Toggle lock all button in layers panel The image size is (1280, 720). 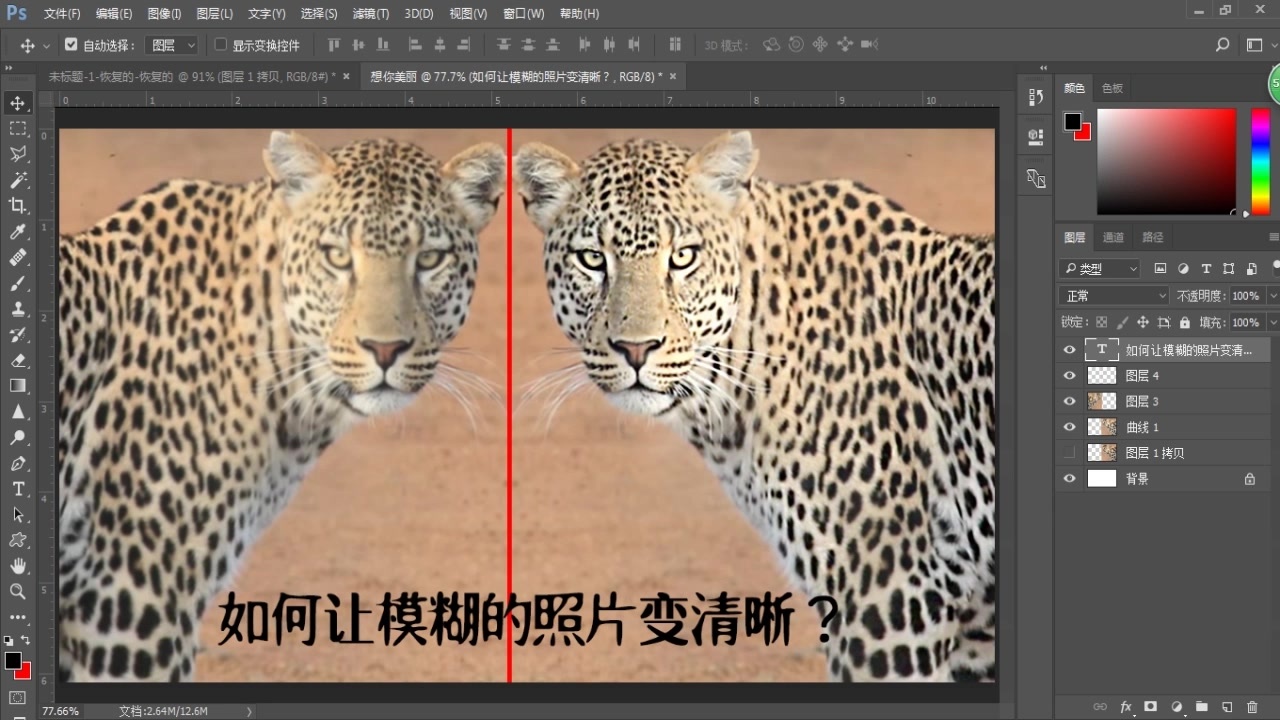tap(1185, 323)
